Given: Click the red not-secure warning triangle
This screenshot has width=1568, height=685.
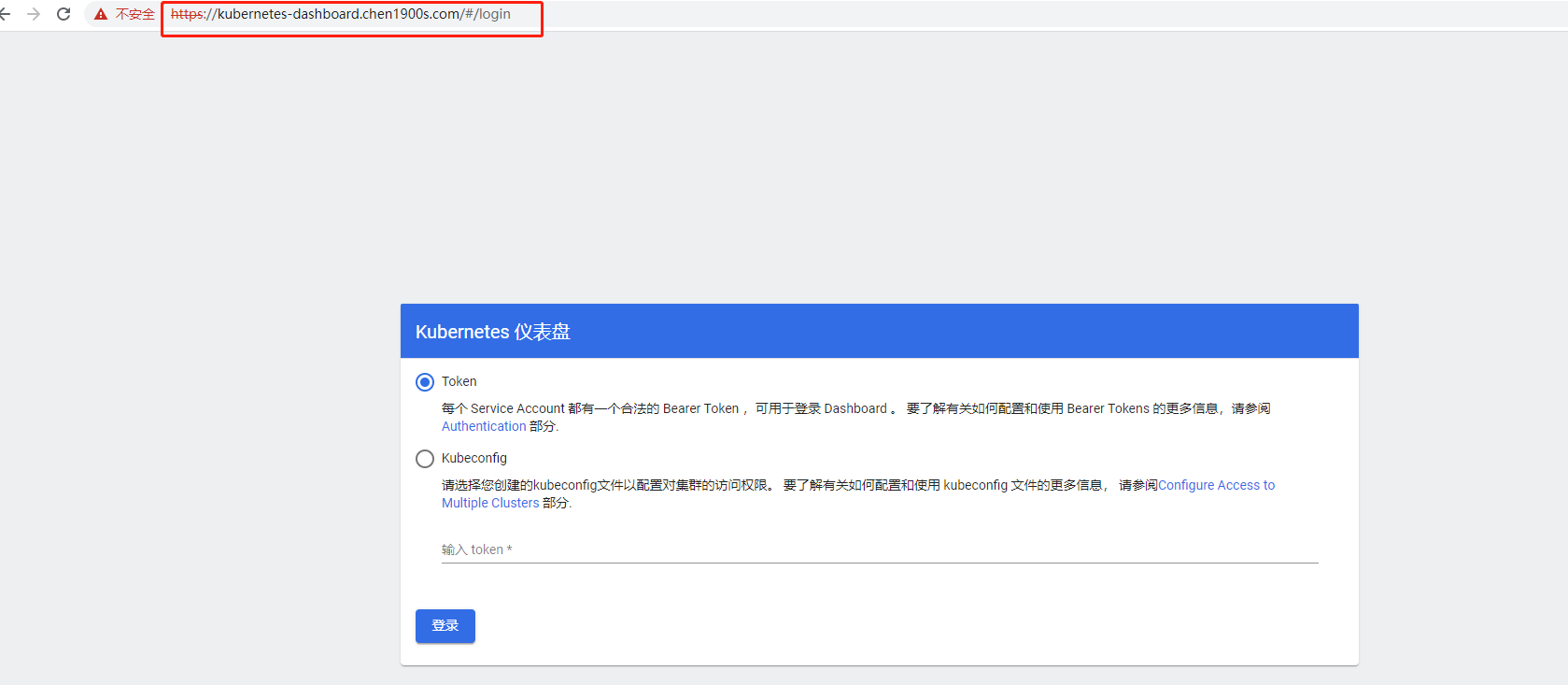Looking at the screenshot, I should (x=101, y=14).
